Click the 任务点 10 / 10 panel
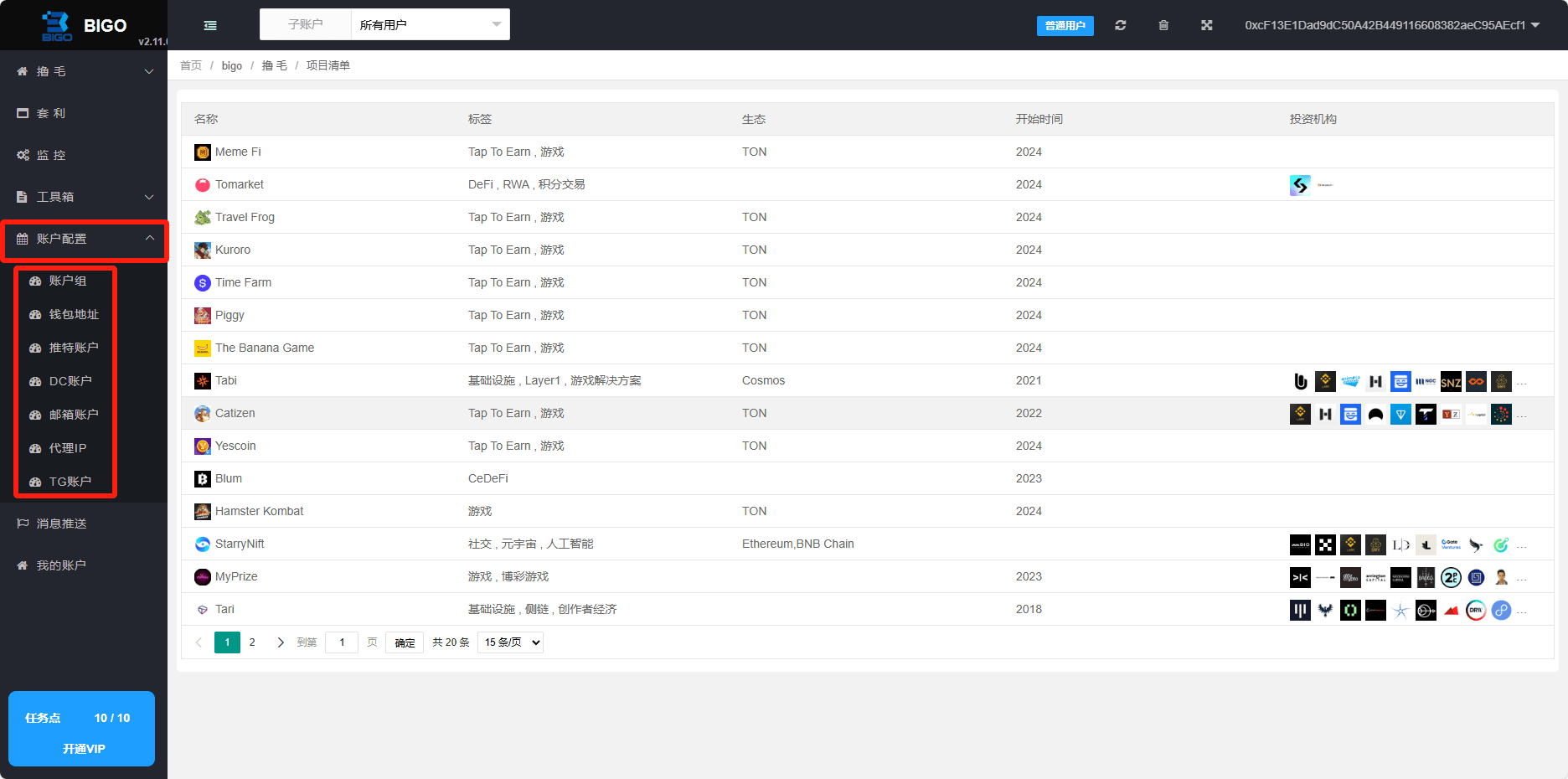This screenshot has width=1568, height=779. (x=81, y=729)
